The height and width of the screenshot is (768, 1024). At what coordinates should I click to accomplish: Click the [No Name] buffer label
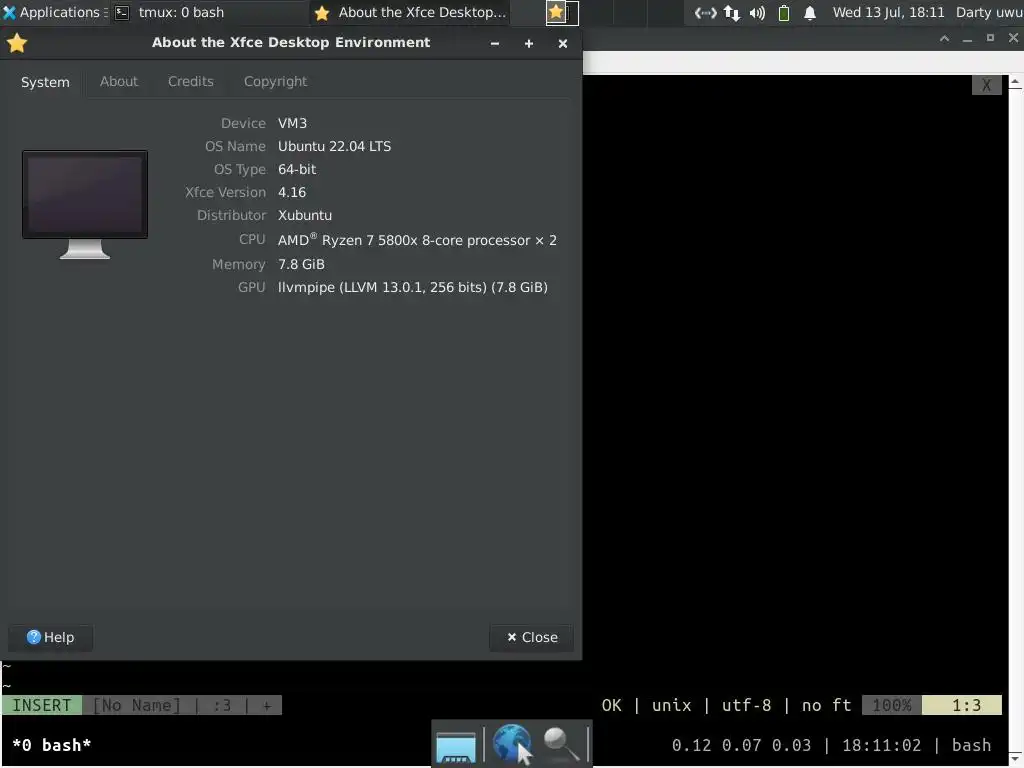click(x=136, y=705)
